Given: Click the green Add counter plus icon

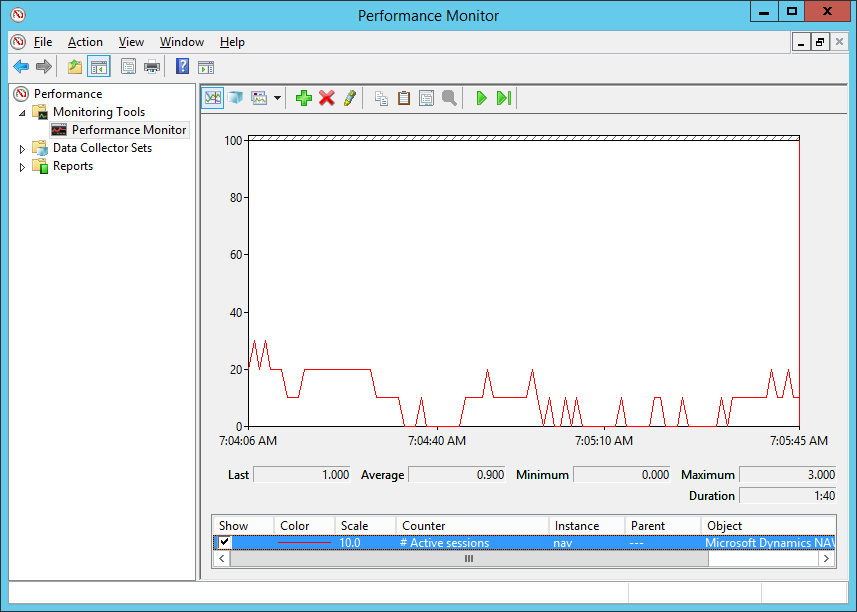Looking at the screenshot, I should (x=304, y=98).
